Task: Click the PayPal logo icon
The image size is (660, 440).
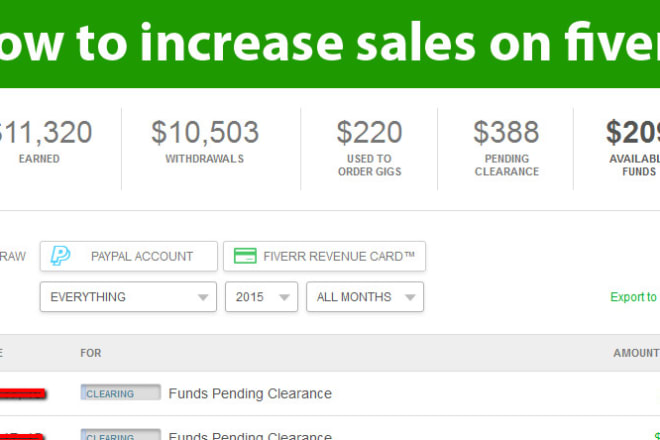Action: (x=61, y=256)
